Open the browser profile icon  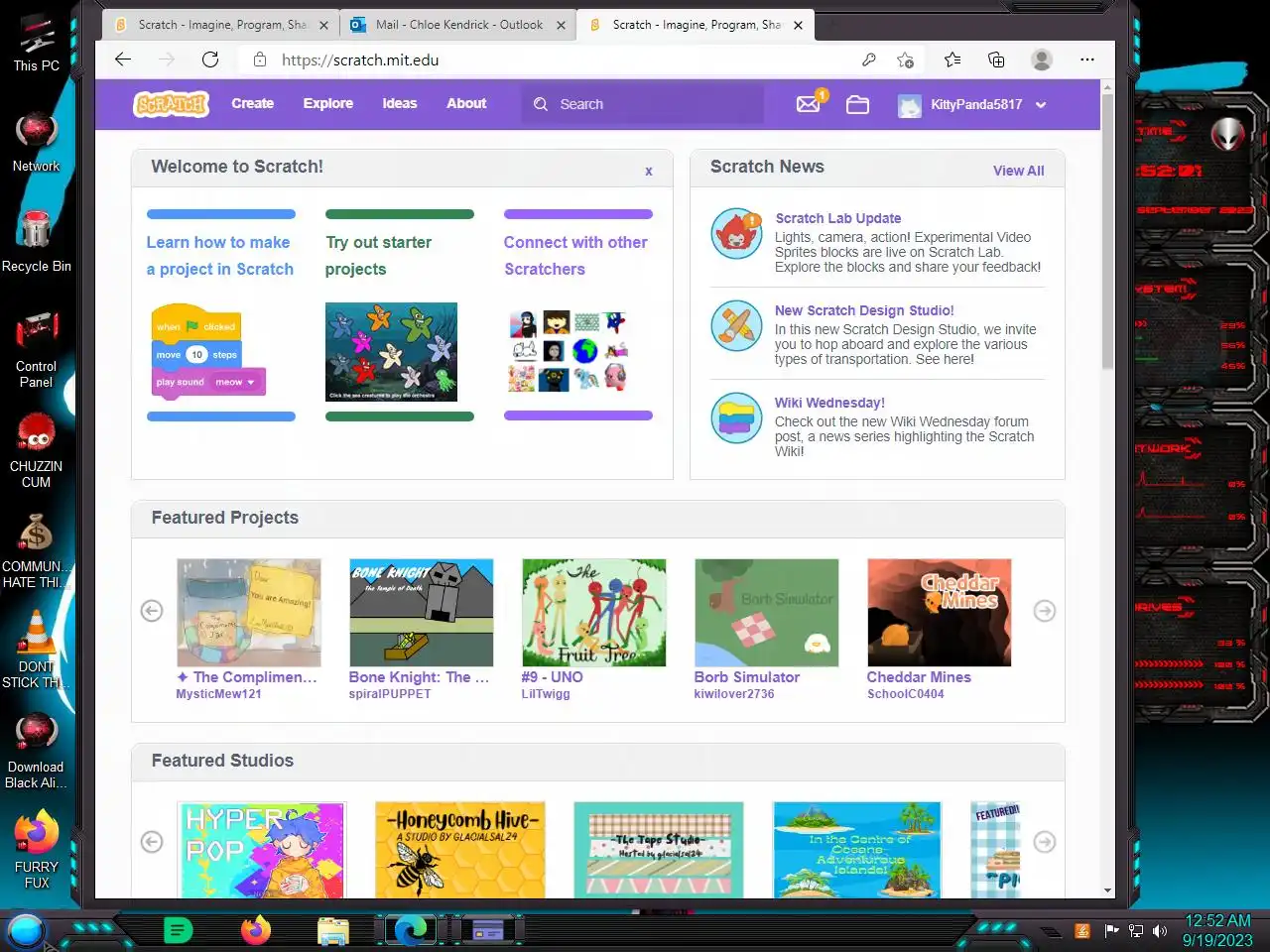(1042, 59)
